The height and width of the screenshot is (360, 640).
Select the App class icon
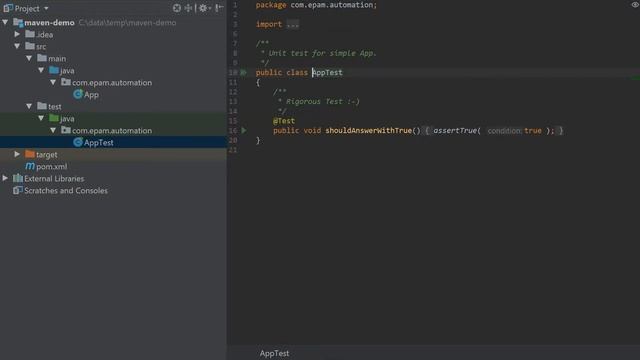(x=78, y=94)
